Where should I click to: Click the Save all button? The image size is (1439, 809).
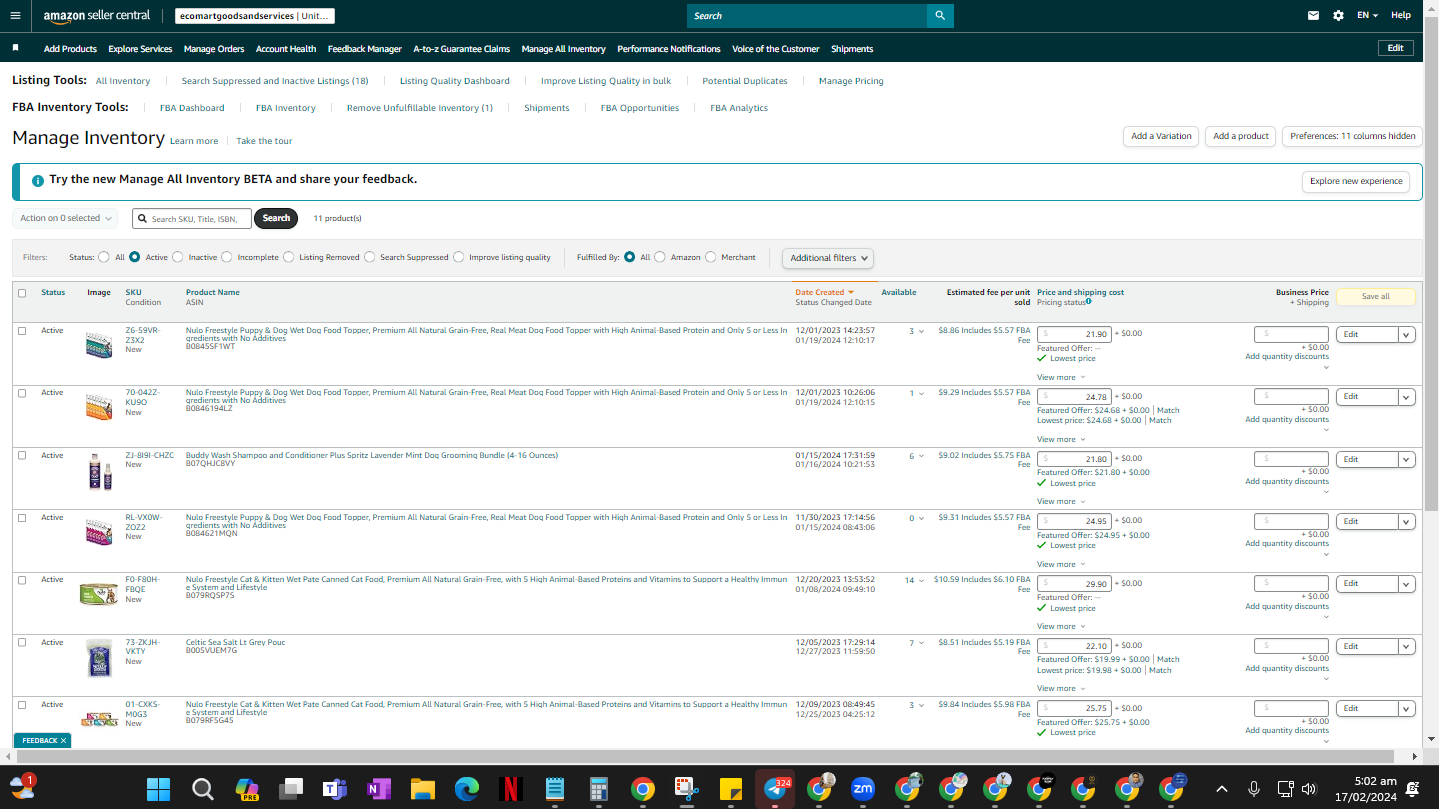tap(1376, 297)
